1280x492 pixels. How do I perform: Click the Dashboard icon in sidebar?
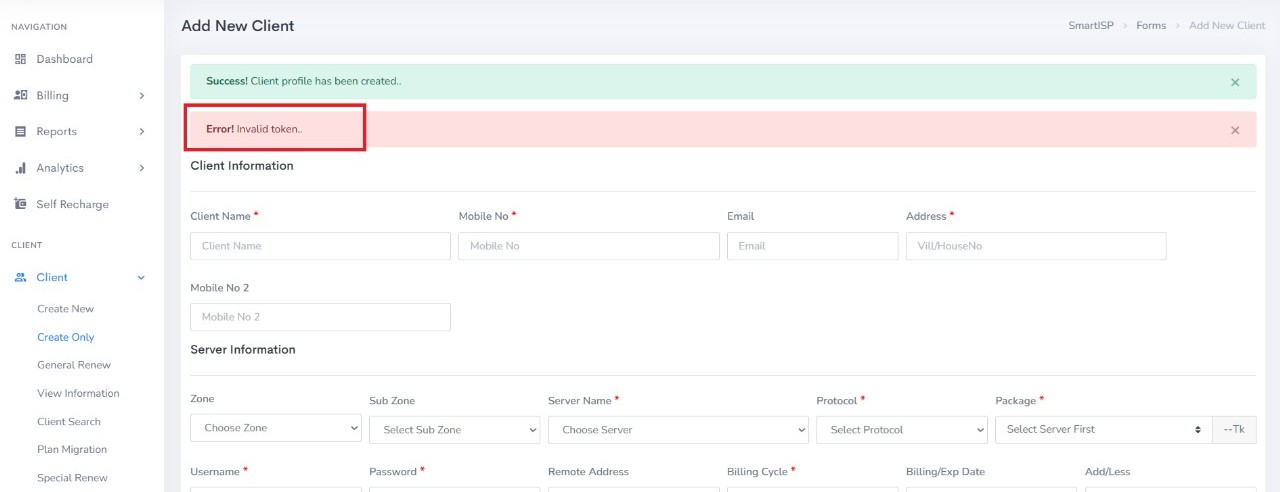(20, 59)
